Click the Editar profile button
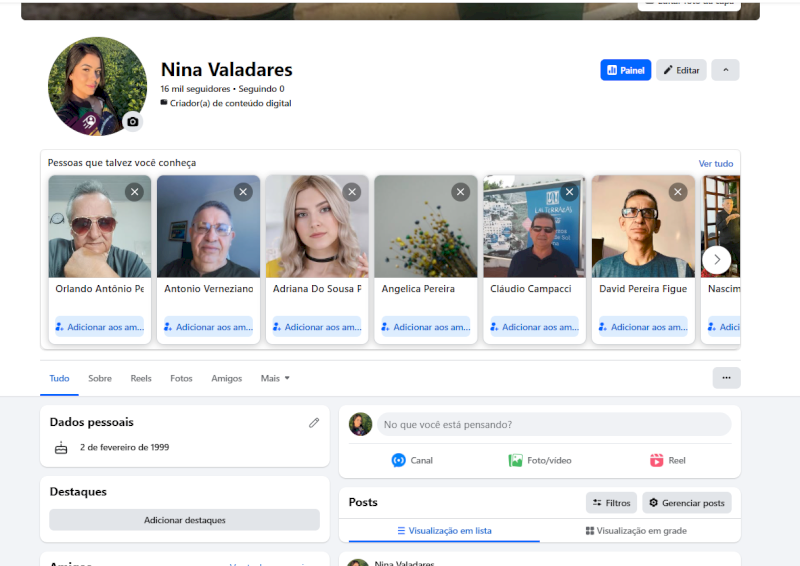 [x=681, y=70]
